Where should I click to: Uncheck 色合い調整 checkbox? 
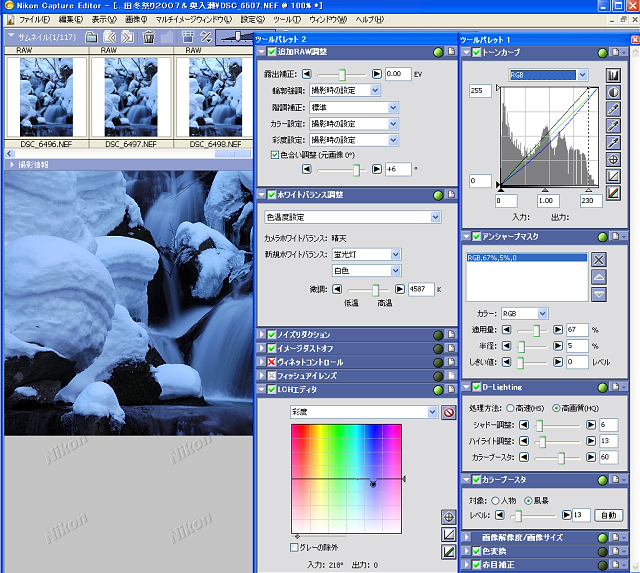pos(275,155)
